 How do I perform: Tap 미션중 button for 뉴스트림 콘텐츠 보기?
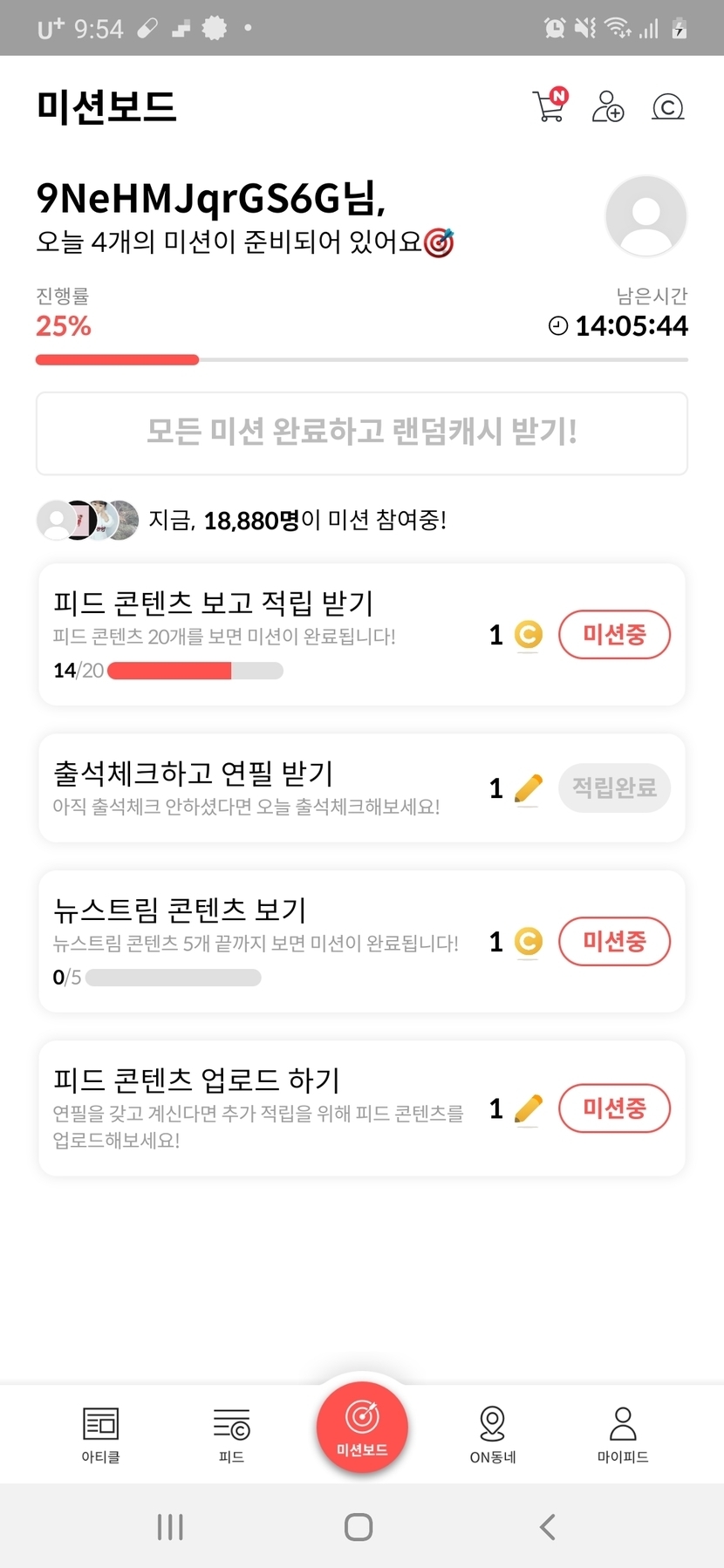pos(614,941)
